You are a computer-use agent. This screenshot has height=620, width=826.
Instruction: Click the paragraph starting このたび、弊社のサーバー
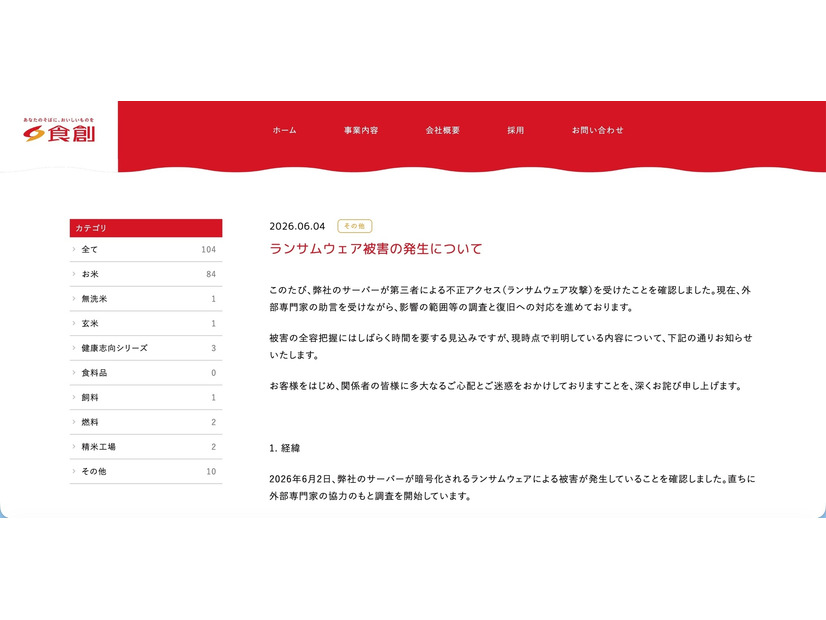pyautogui.click(x=510, y=299)
